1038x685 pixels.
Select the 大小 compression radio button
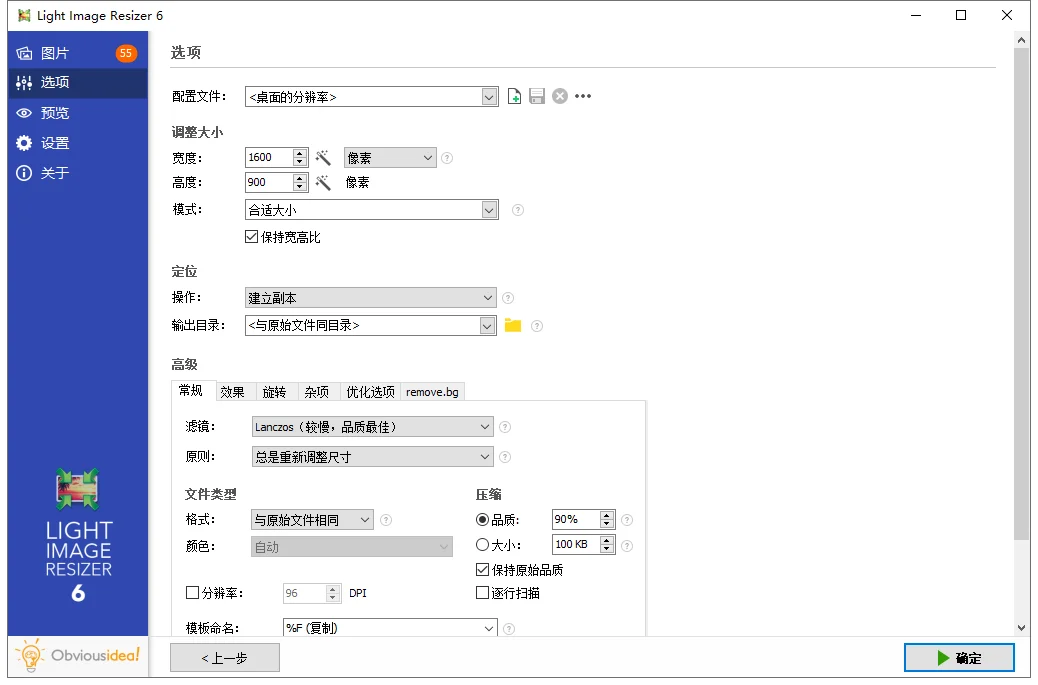481,544
